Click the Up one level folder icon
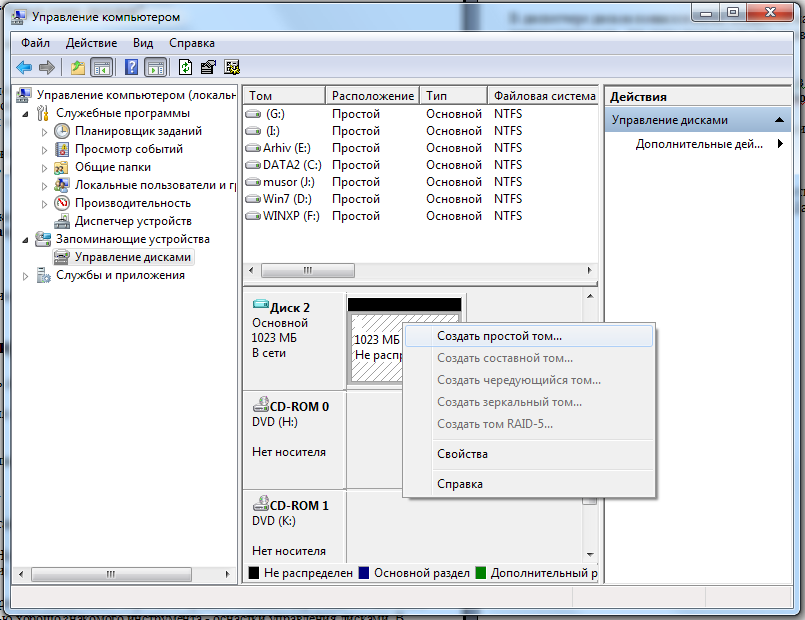 (78, 67)
